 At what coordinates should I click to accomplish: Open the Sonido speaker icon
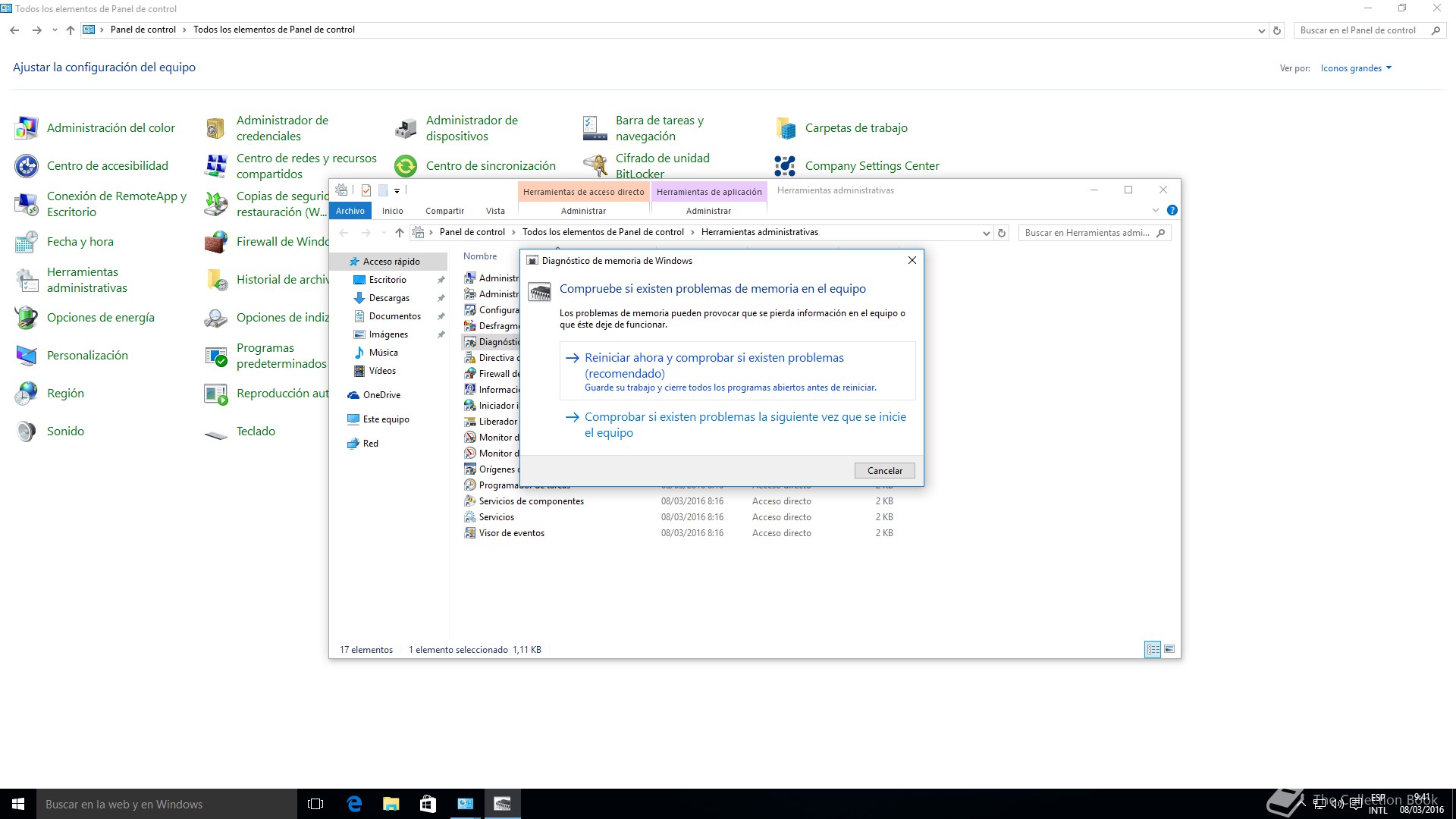[x=27, y=431]
